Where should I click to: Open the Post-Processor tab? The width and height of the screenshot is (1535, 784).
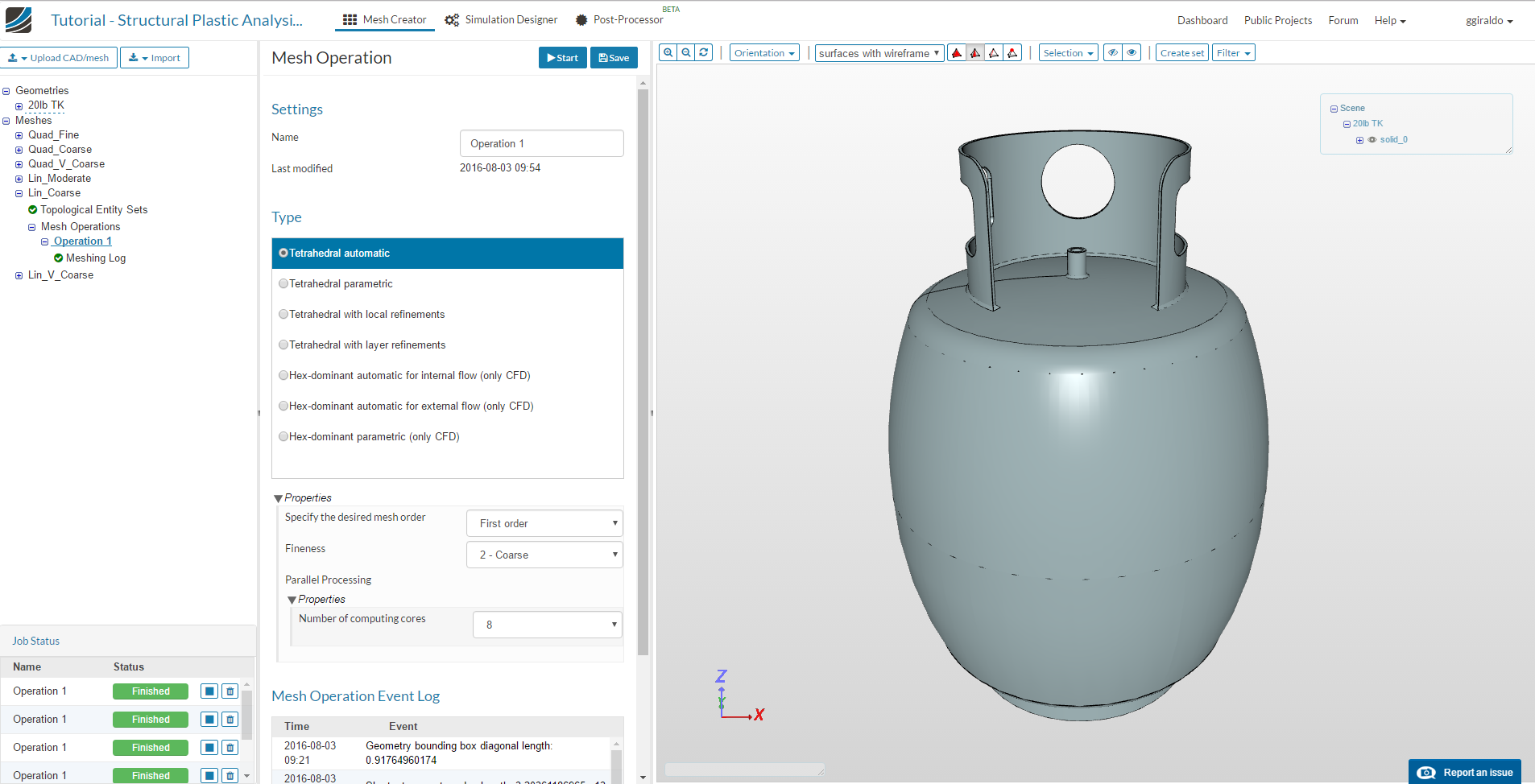click(620, 20)
